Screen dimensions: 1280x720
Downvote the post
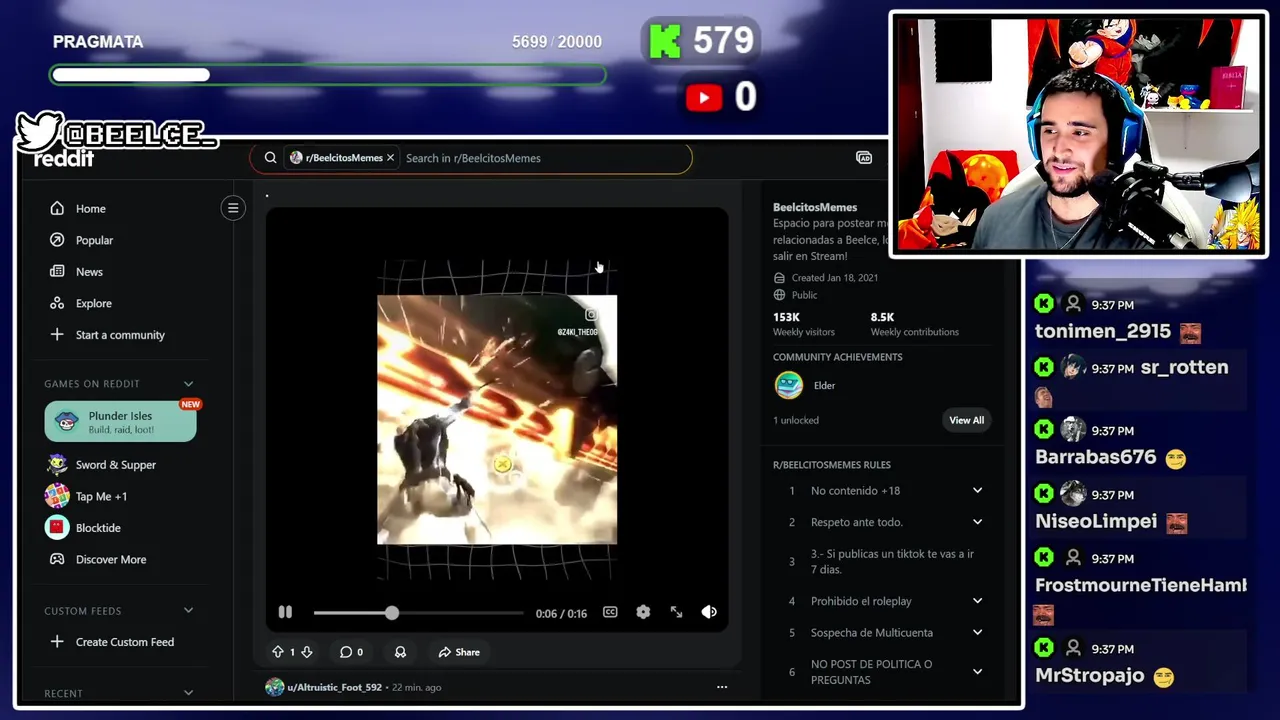307,652
